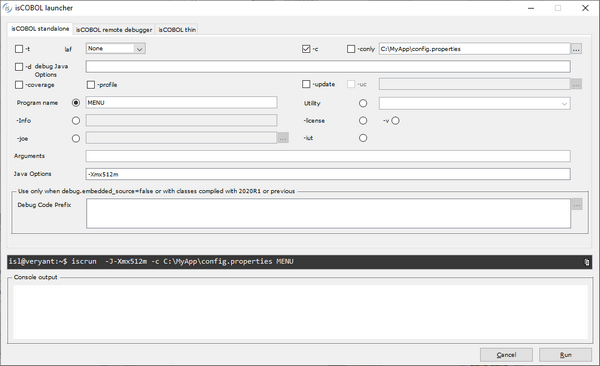
Task: Select the -joe radio button
Action: tap(76, 138)
